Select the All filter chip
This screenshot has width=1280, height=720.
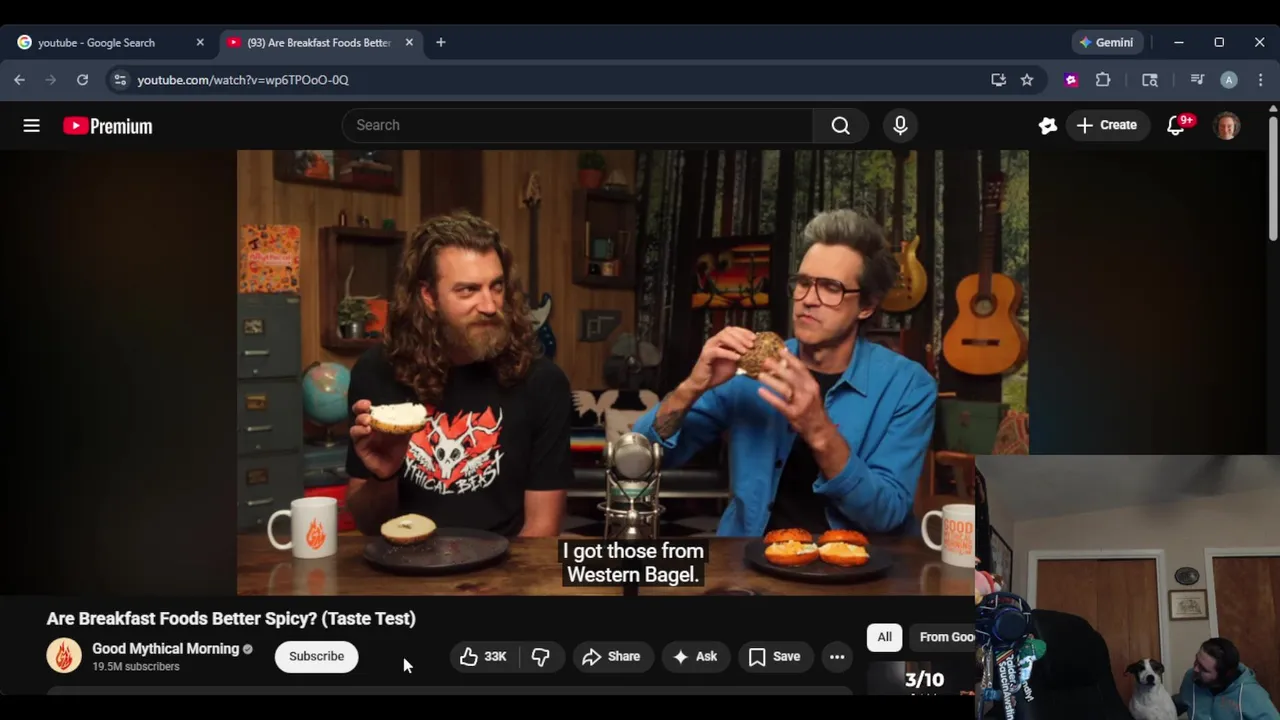pyautogui.click(x=884, y=637)
